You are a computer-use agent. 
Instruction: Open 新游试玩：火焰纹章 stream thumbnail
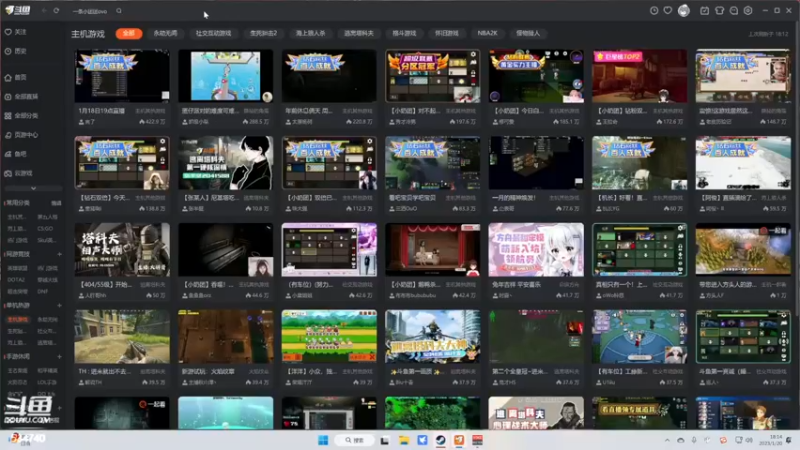[226, 336]
